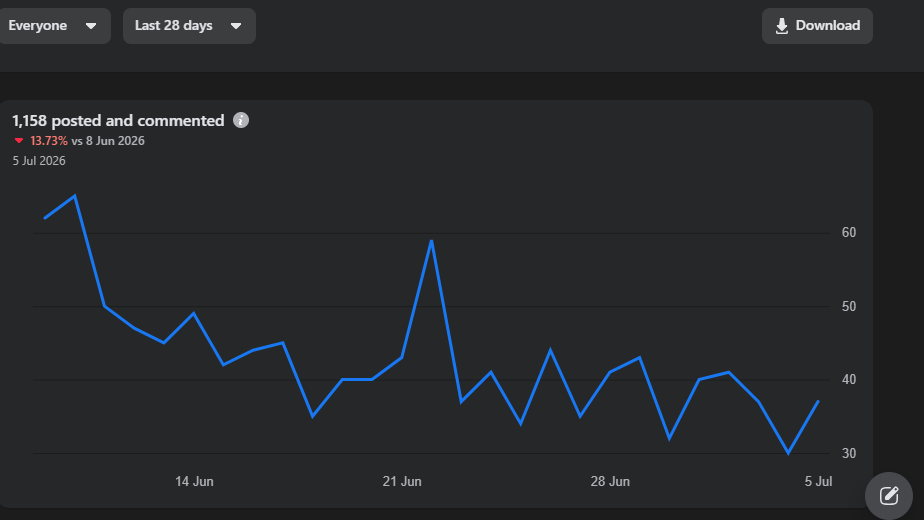
Task: Click the 1,158 posted and commented heading
Action: click(118, 121)
